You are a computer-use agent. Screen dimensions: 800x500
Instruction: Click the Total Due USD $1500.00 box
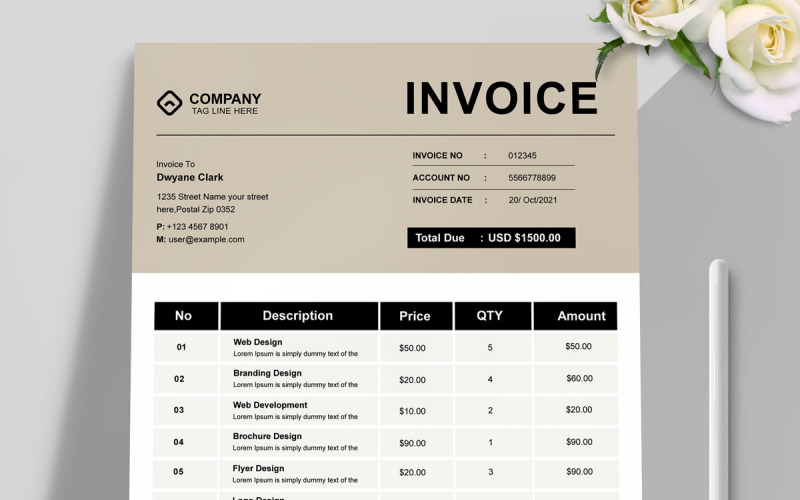click(x=491, y=238)
